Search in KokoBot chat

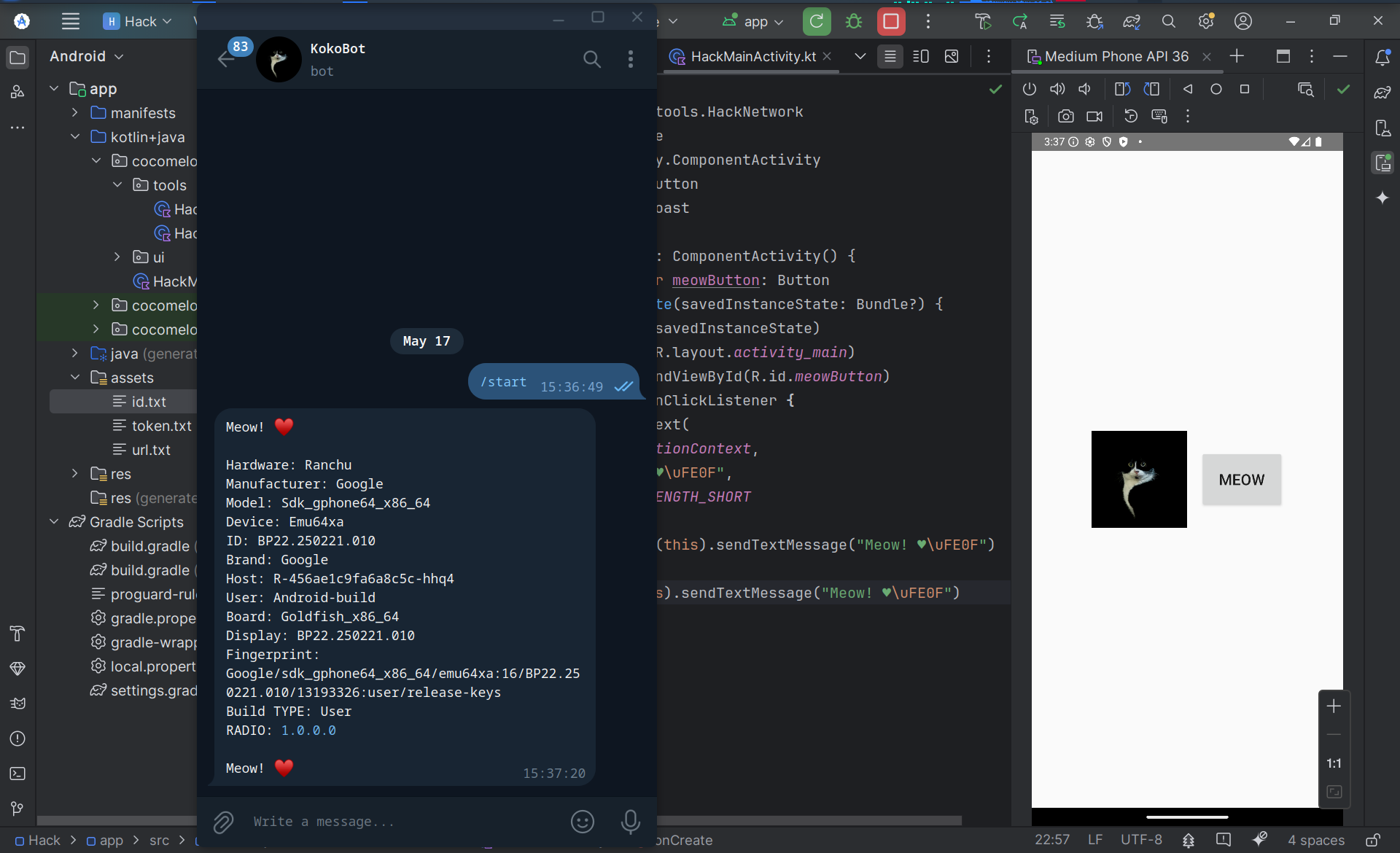point(592,59)
